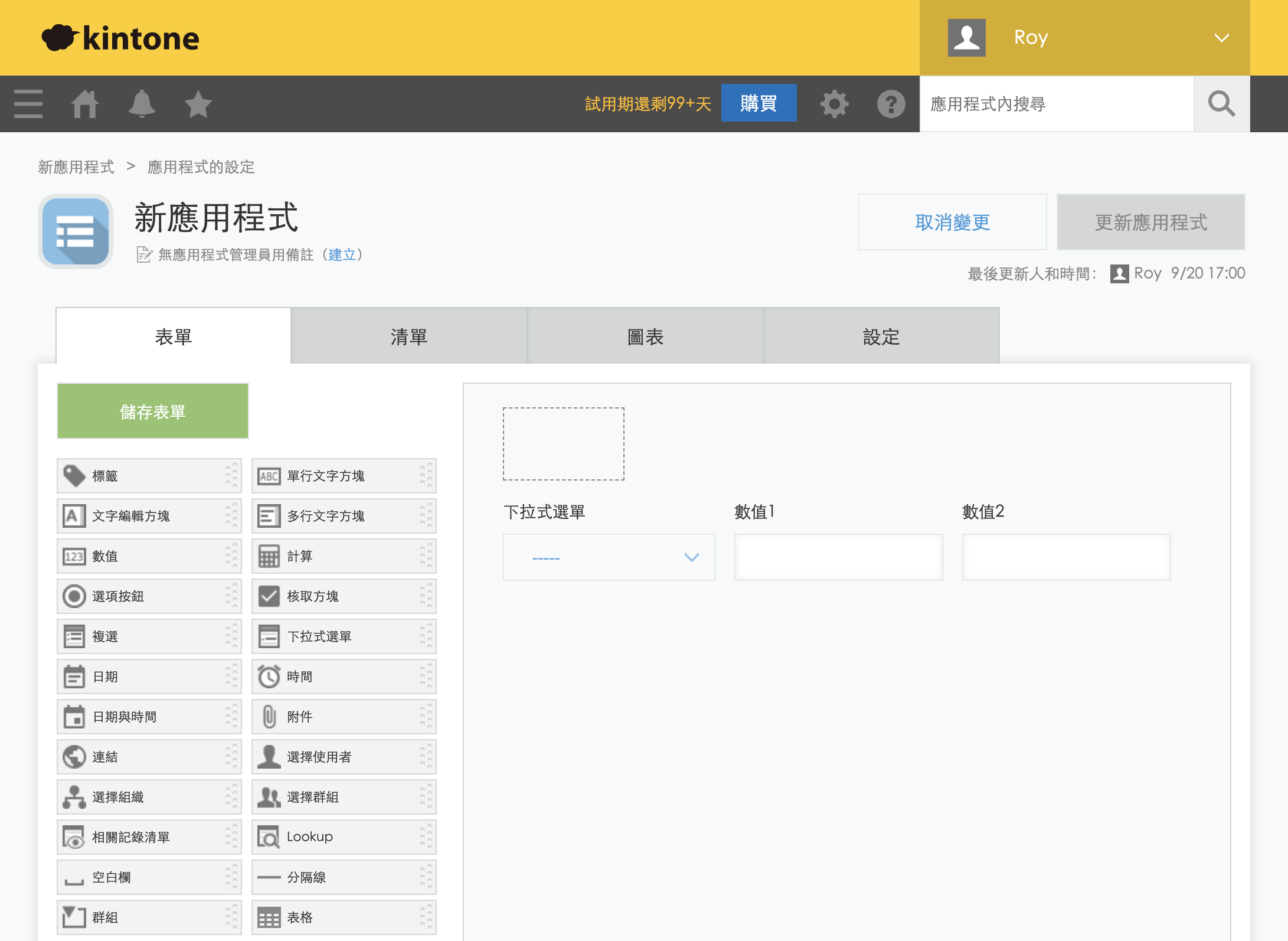Click the 數值1 input box

point(838,557)
